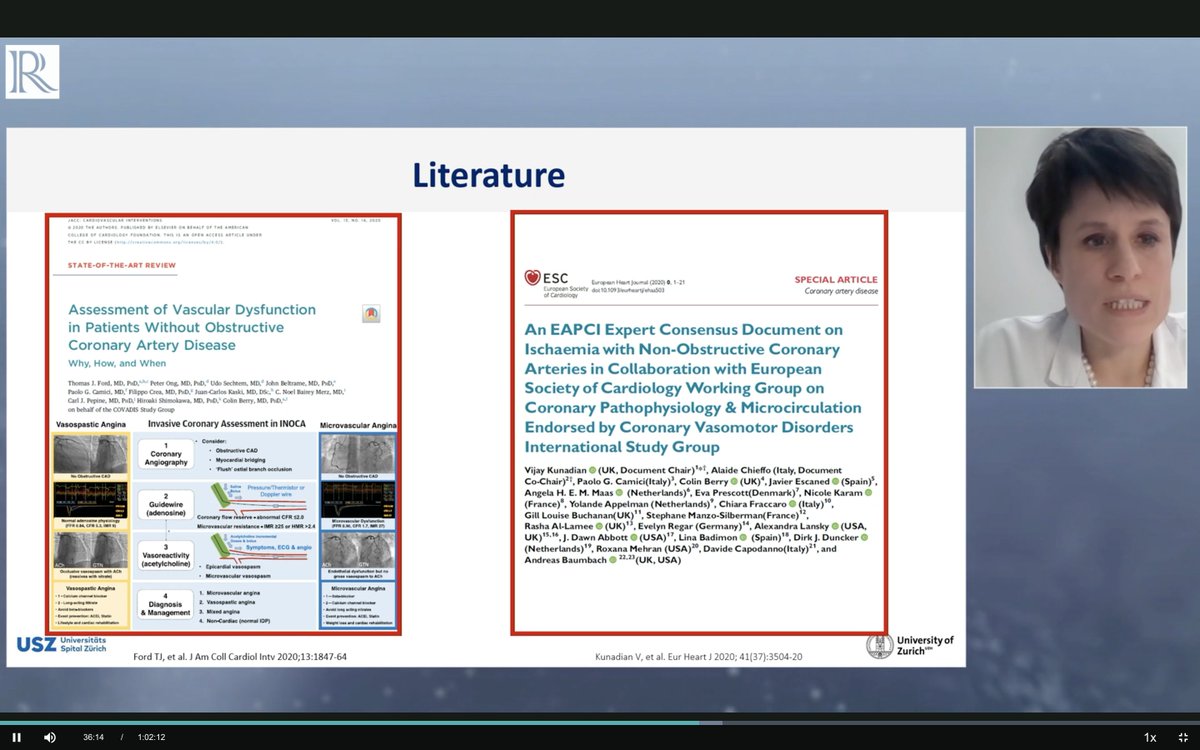Screen dimensions: 1200x750
Task: Click the University of Zurich logo
Action: point(910,645)
